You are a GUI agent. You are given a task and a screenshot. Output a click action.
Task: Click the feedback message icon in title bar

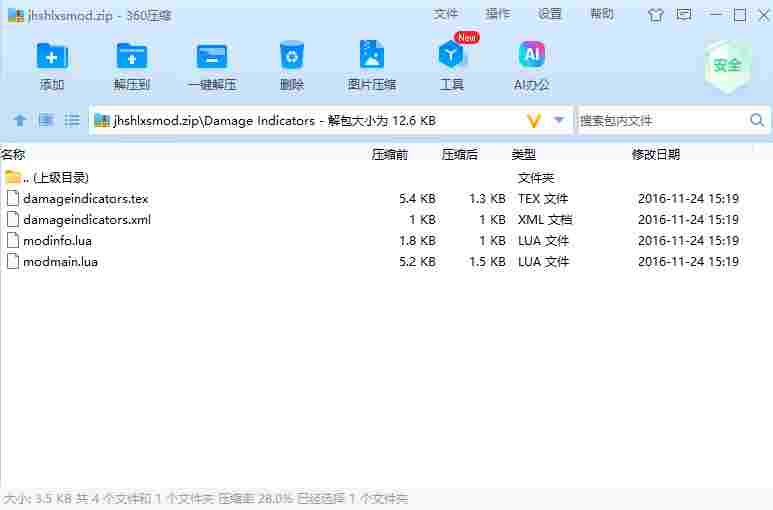pyautogui.click(x=684, y=15)
